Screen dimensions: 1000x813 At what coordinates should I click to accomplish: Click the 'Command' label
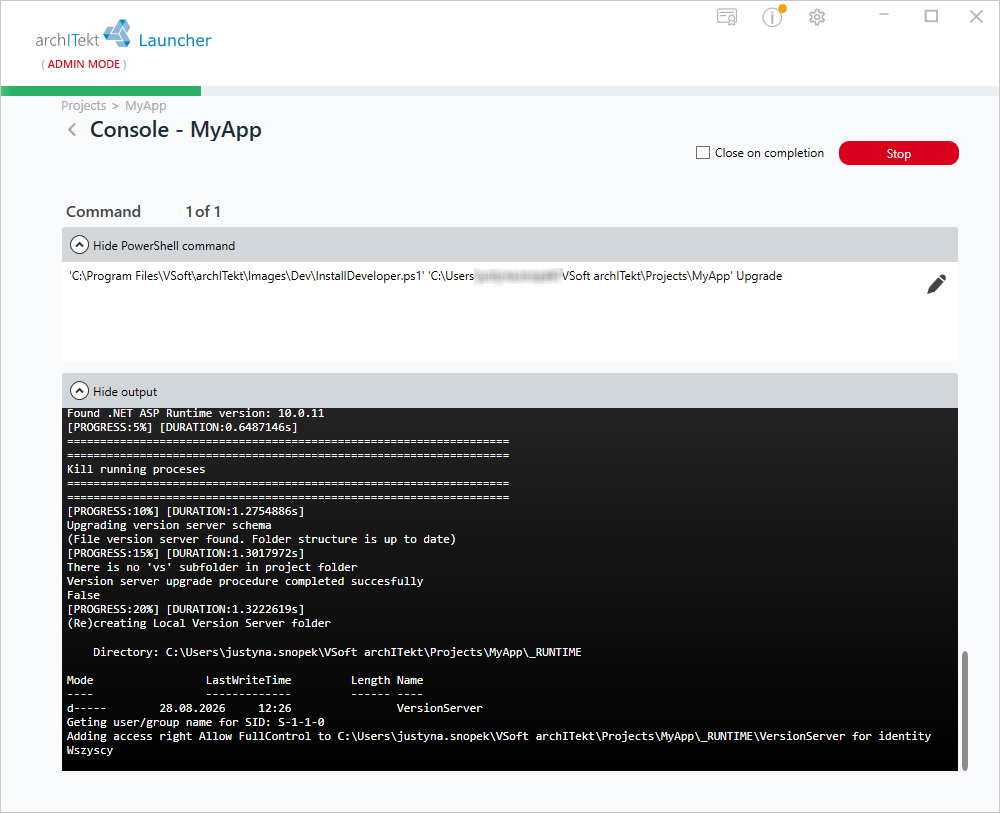[103, 212]
